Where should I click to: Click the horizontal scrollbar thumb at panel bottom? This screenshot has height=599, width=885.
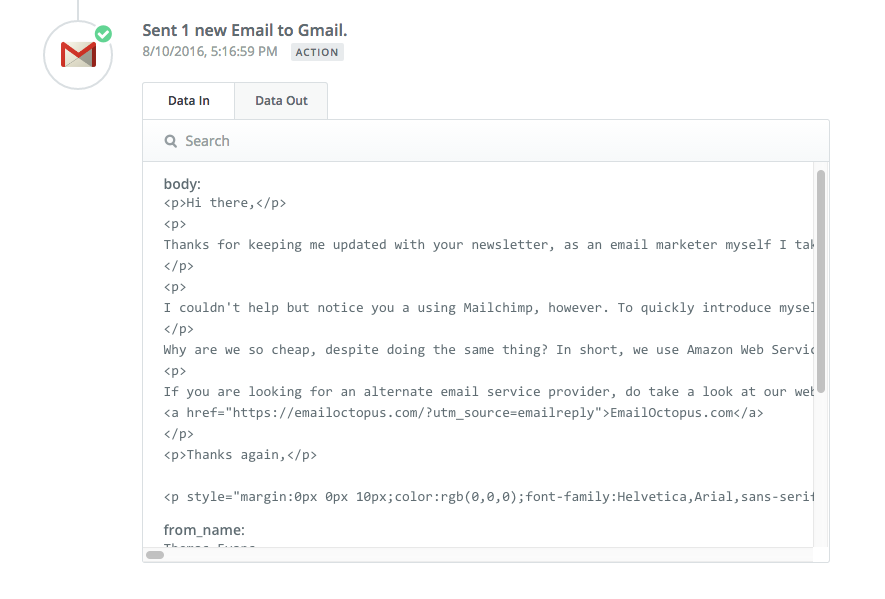155,554
